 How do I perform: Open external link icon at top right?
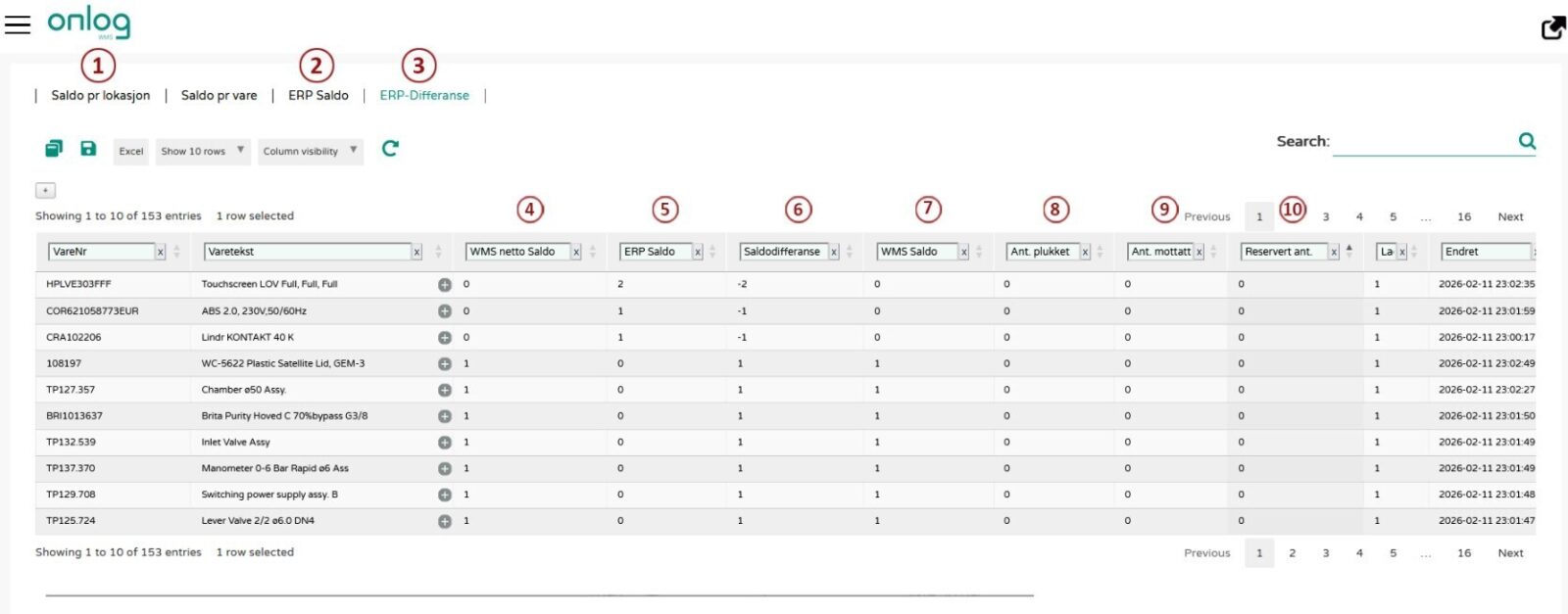(1553, 27)
